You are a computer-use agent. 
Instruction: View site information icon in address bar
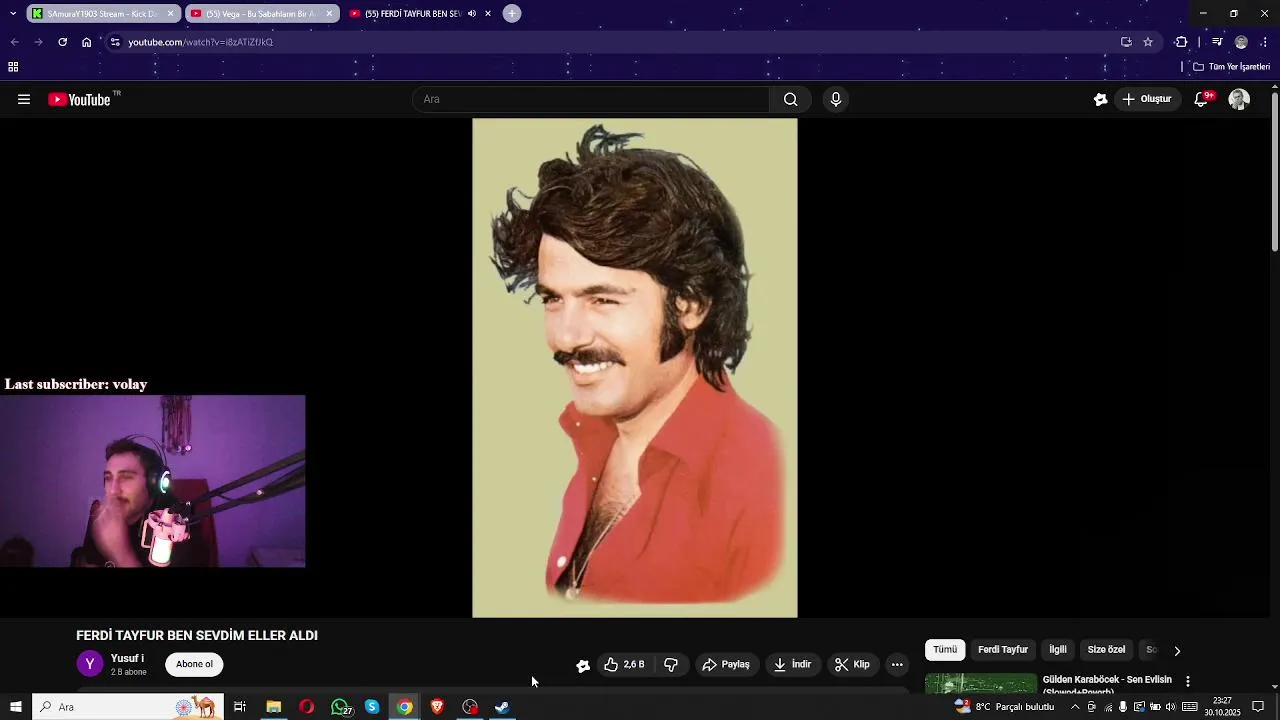pos(115,42)
